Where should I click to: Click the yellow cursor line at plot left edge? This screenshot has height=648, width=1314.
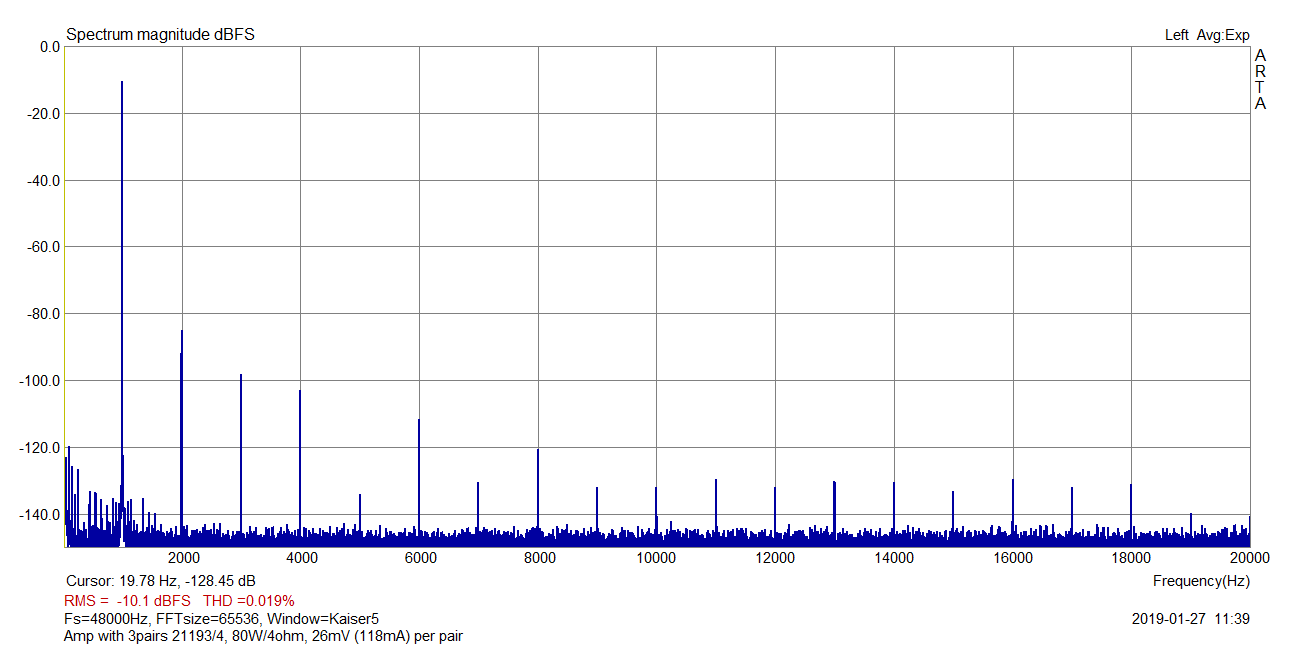[x=65, y=297]
